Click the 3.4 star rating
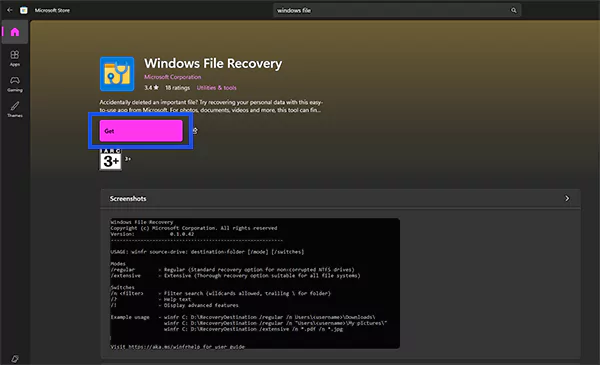 tap(151, 88)
